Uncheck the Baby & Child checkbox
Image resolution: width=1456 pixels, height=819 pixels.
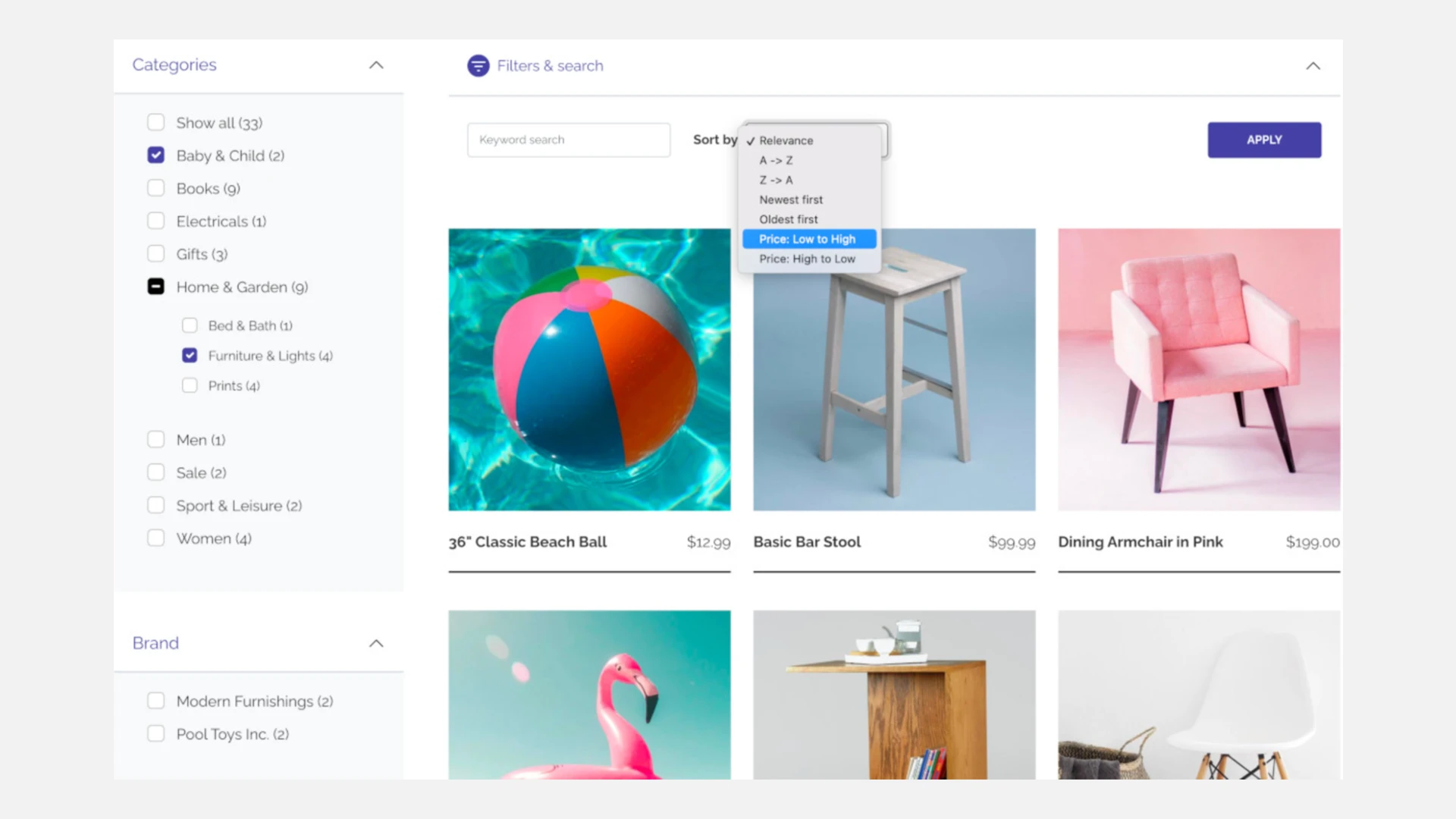click(155, 155)
